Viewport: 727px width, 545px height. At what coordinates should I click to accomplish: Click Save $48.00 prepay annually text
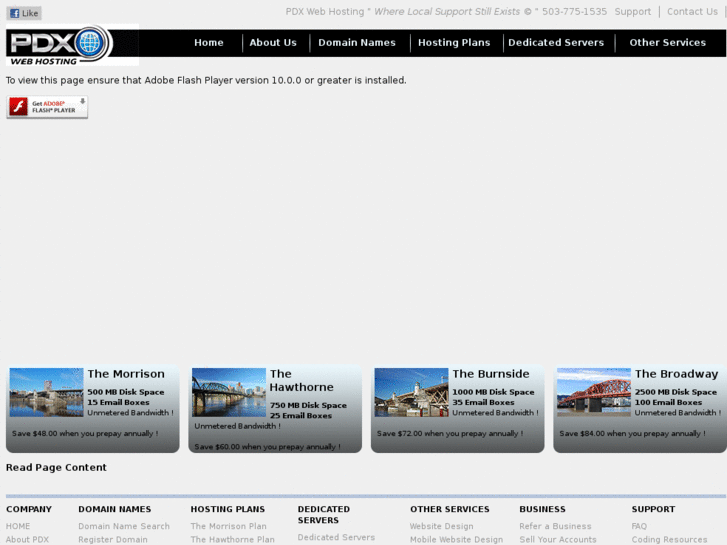click(x=85, y=433)
